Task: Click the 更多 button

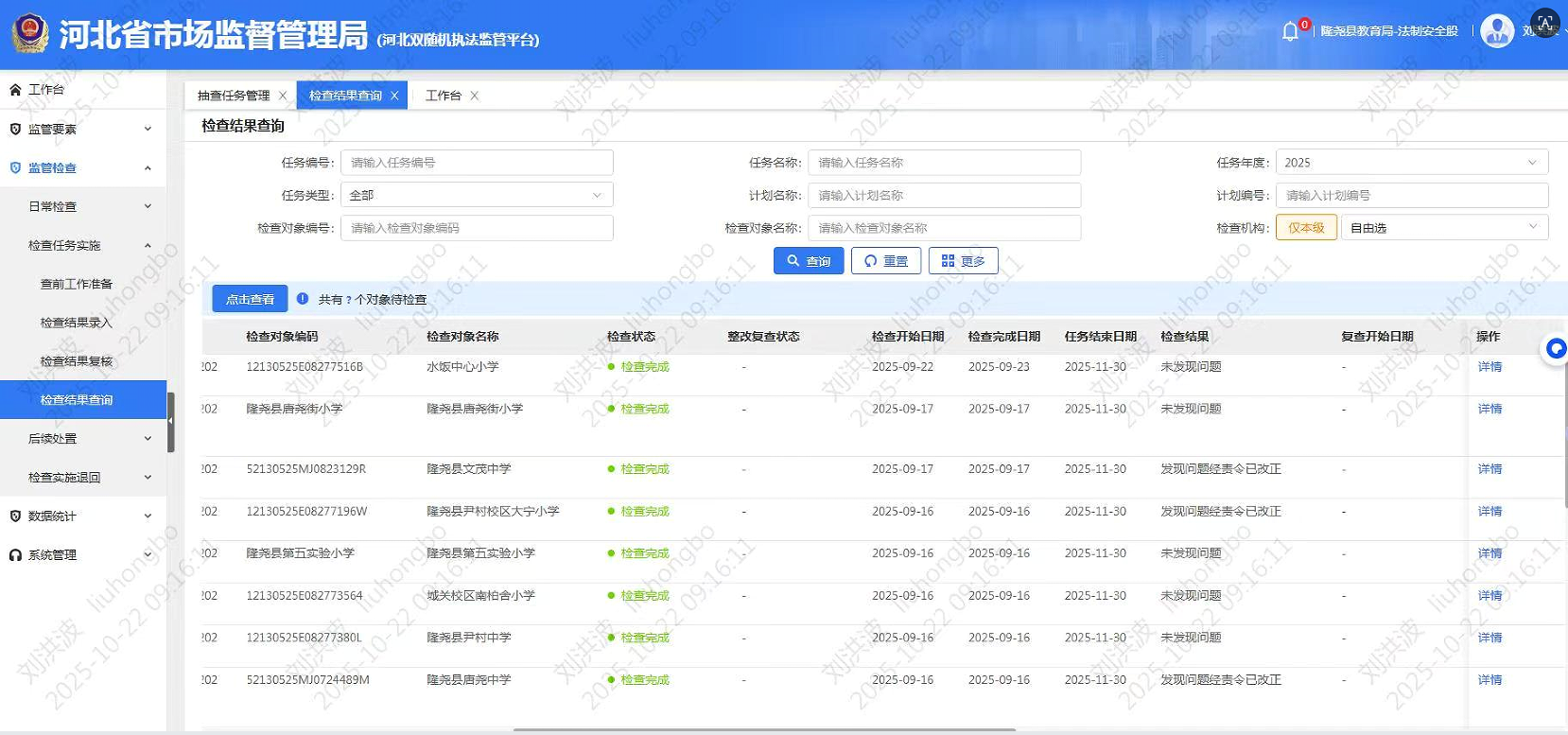Action: coord(964,260)
